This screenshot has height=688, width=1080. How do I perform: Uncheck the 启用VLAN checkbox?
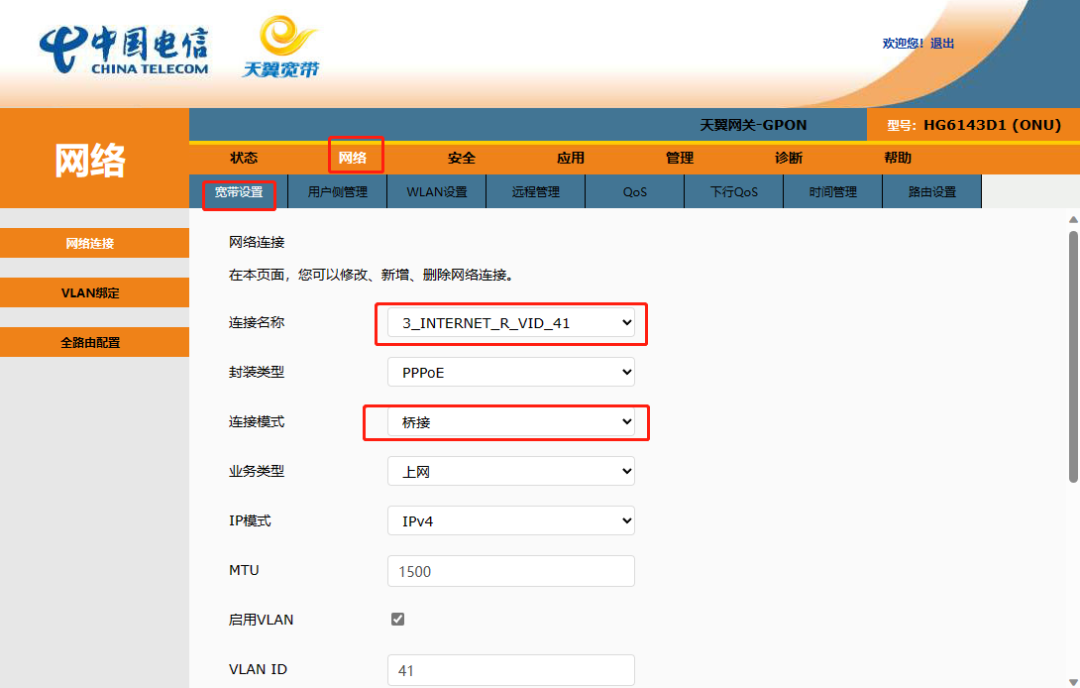click(397, 619)
